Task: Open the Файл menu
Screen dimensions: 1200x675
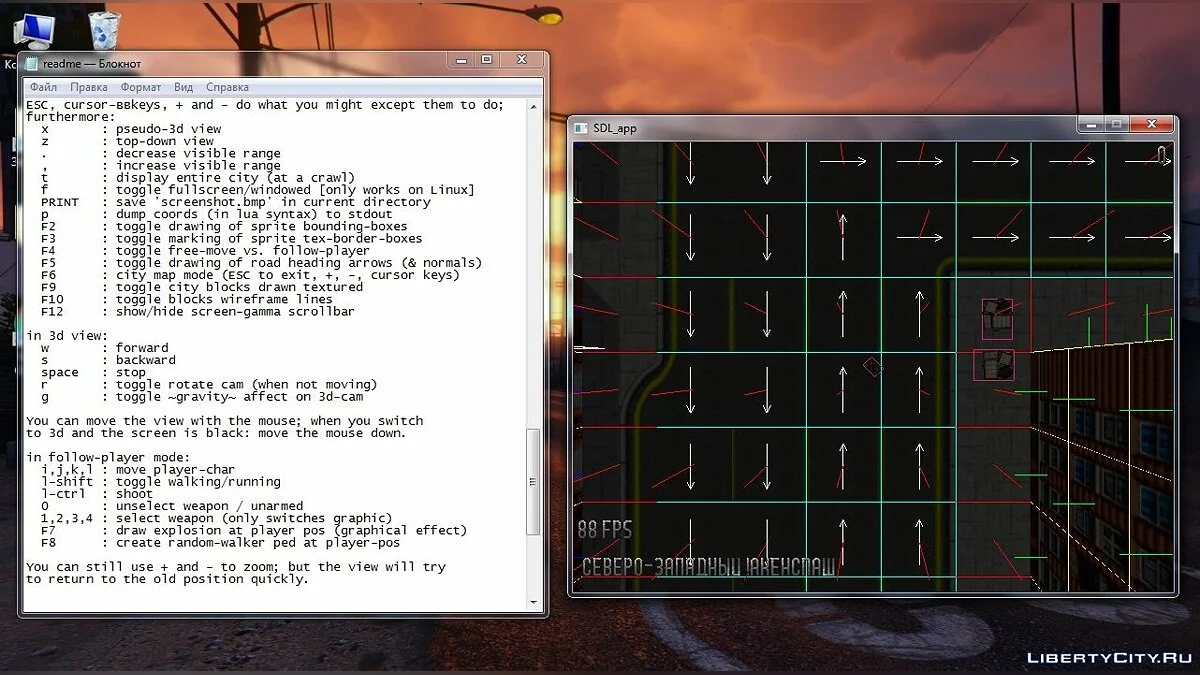Action: tap(43, 87)
